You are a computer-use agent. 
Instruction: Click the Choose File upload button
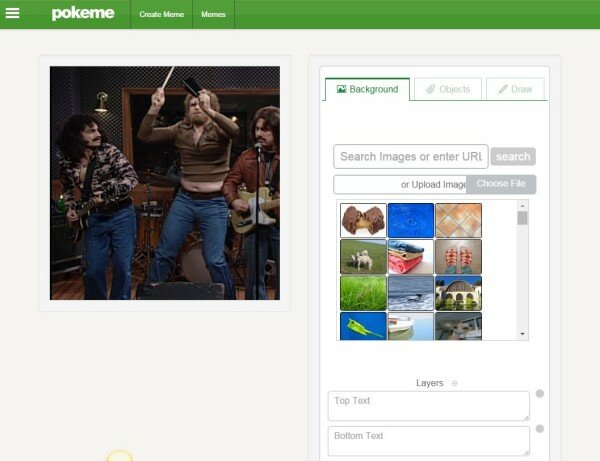pyautogui.click(x=501, y=184)
